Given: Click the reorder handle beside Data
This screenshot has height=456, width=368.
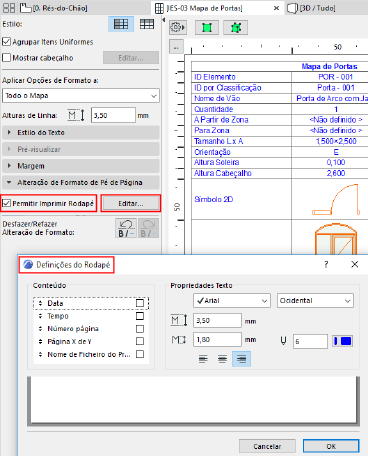Looking at the screenshot, I should [40, 303].
